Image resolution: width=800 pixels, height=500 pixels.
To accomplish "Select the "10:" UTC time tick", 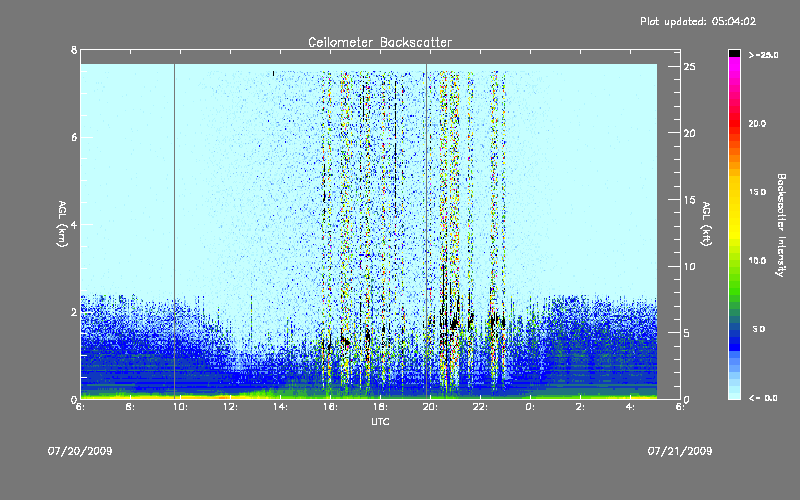I will [x=180, y=407].
